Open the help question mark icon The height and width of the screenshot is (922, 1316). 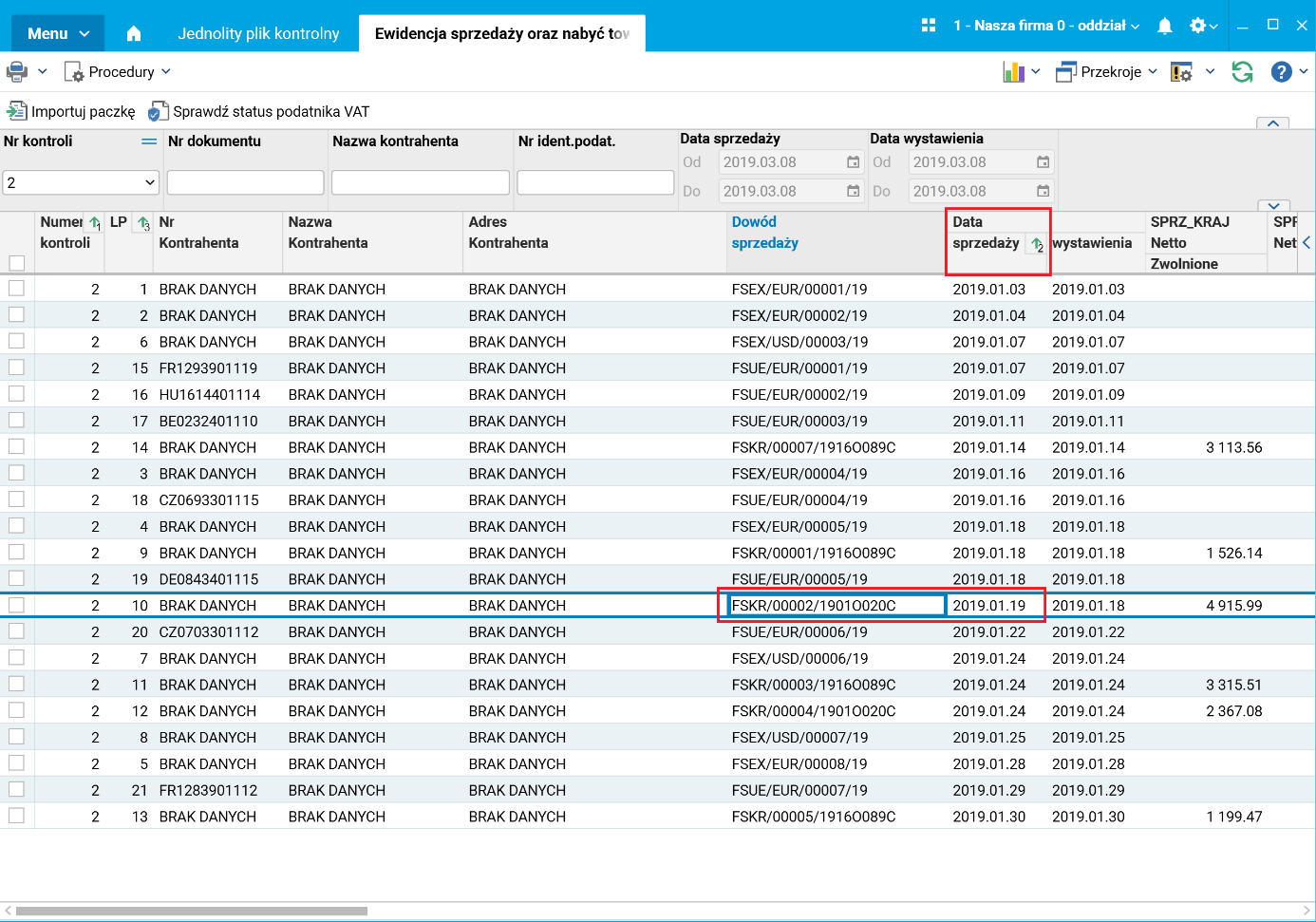coord(1281,72)
